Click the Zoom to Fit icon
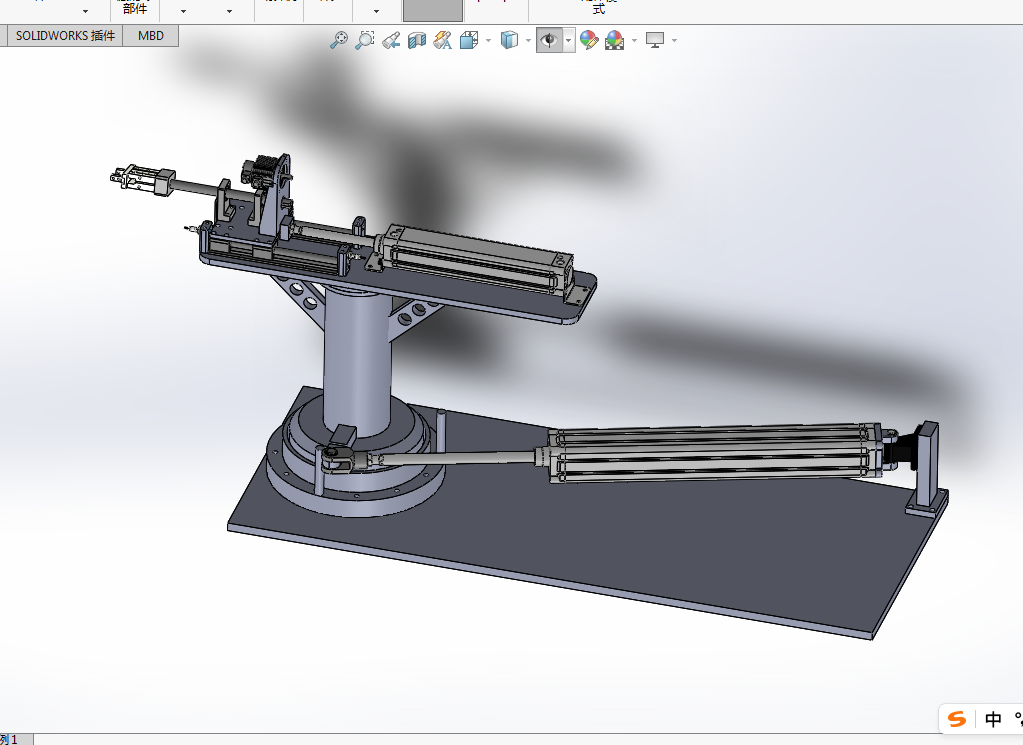This screenshot has width=1023, height=745. [x=340, y=40]
